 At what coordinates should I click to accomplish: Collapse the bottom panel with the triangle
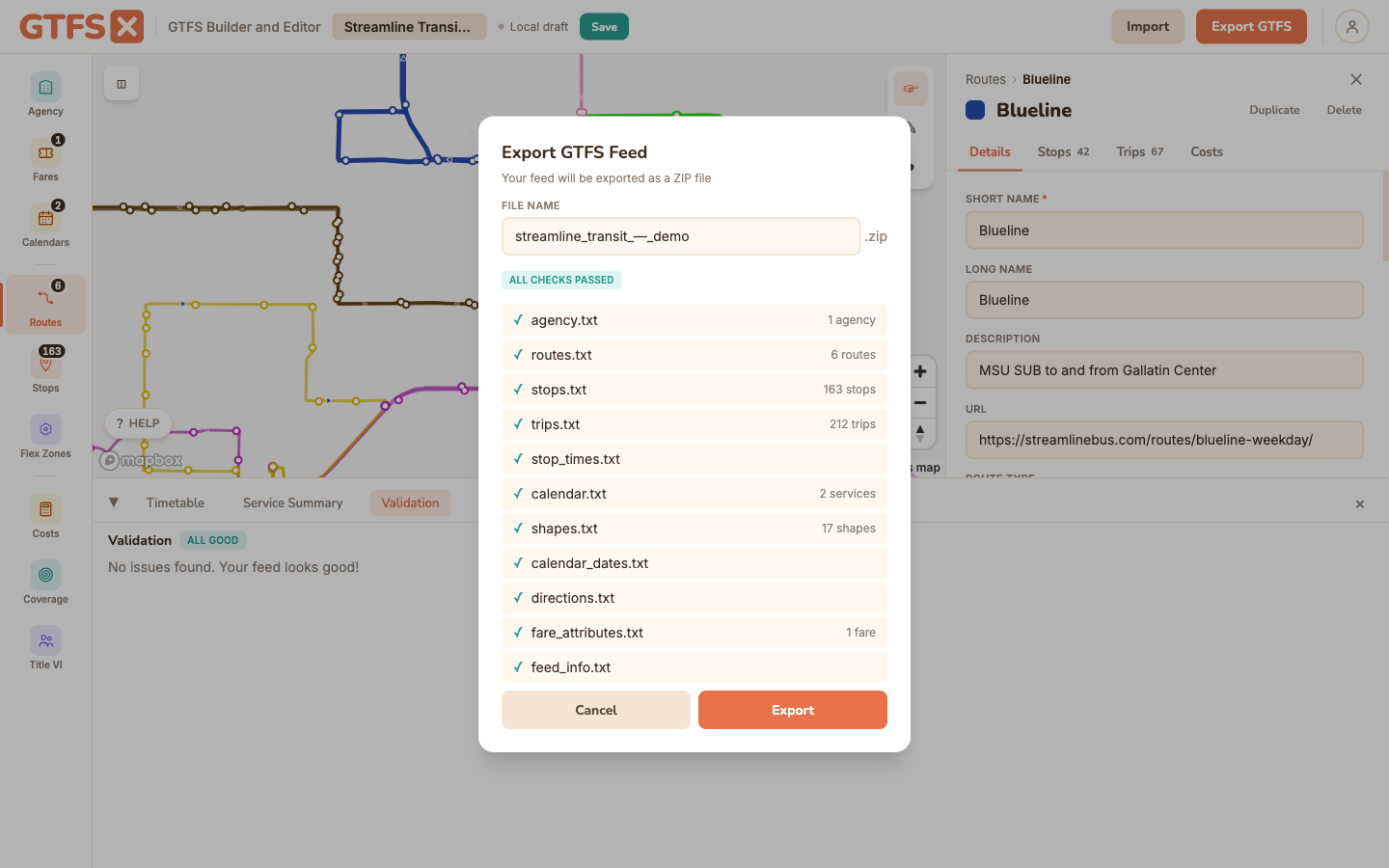click(114, 502)
